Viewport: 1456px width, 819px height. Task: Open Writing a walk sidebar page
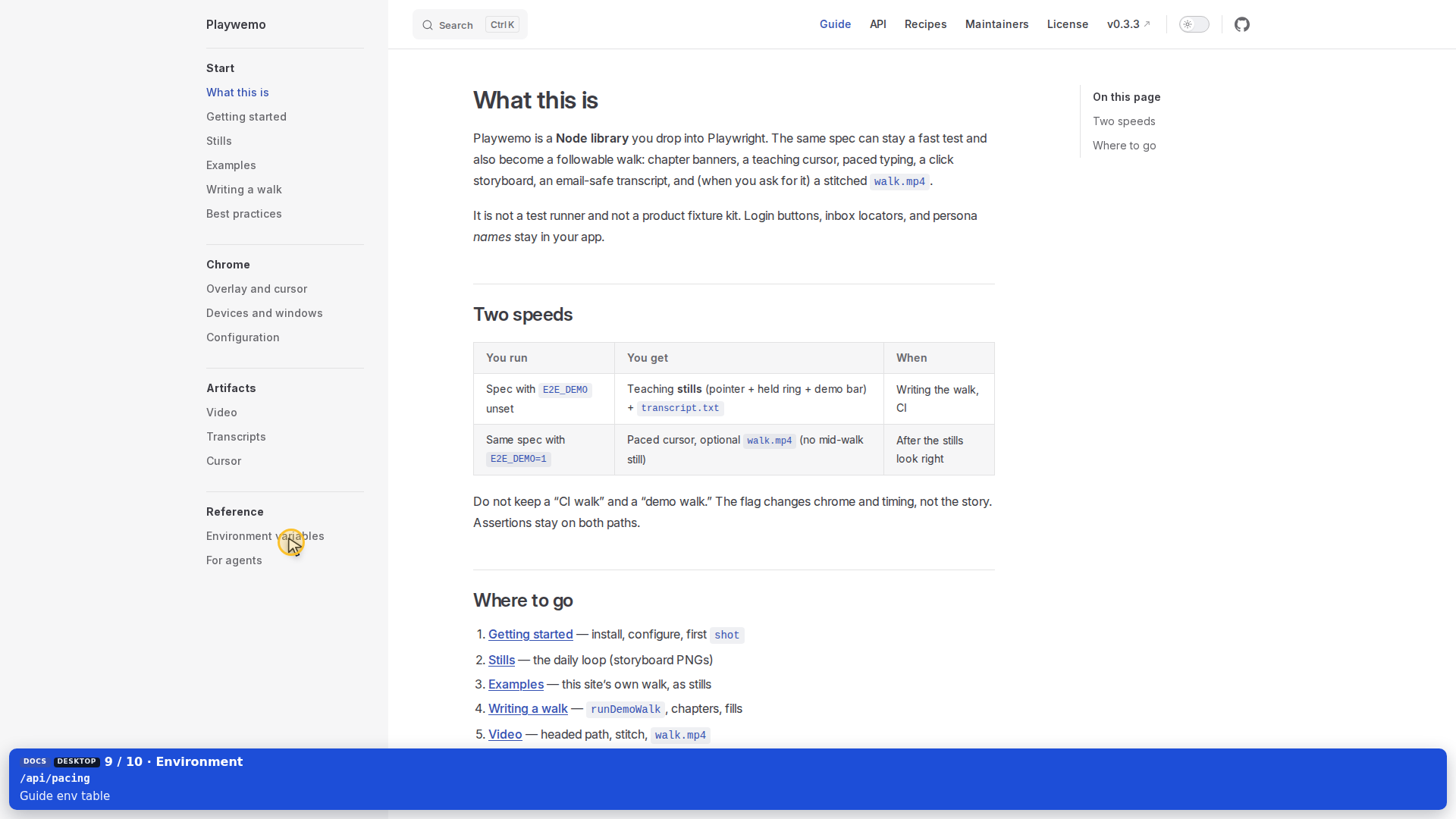pos(244,190)
